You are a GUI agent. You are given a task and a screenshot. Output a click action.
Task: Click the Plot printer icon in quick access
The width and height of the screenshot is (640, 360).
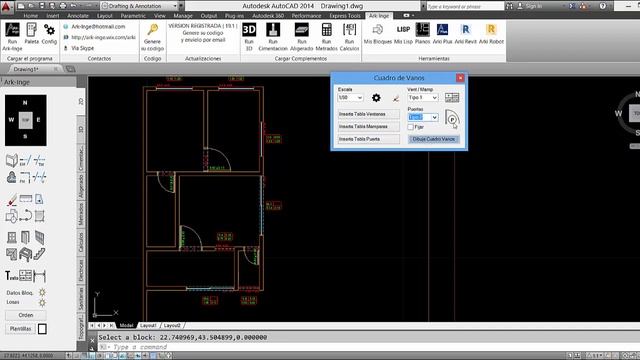pyautogui.click(x=63, y=6)
